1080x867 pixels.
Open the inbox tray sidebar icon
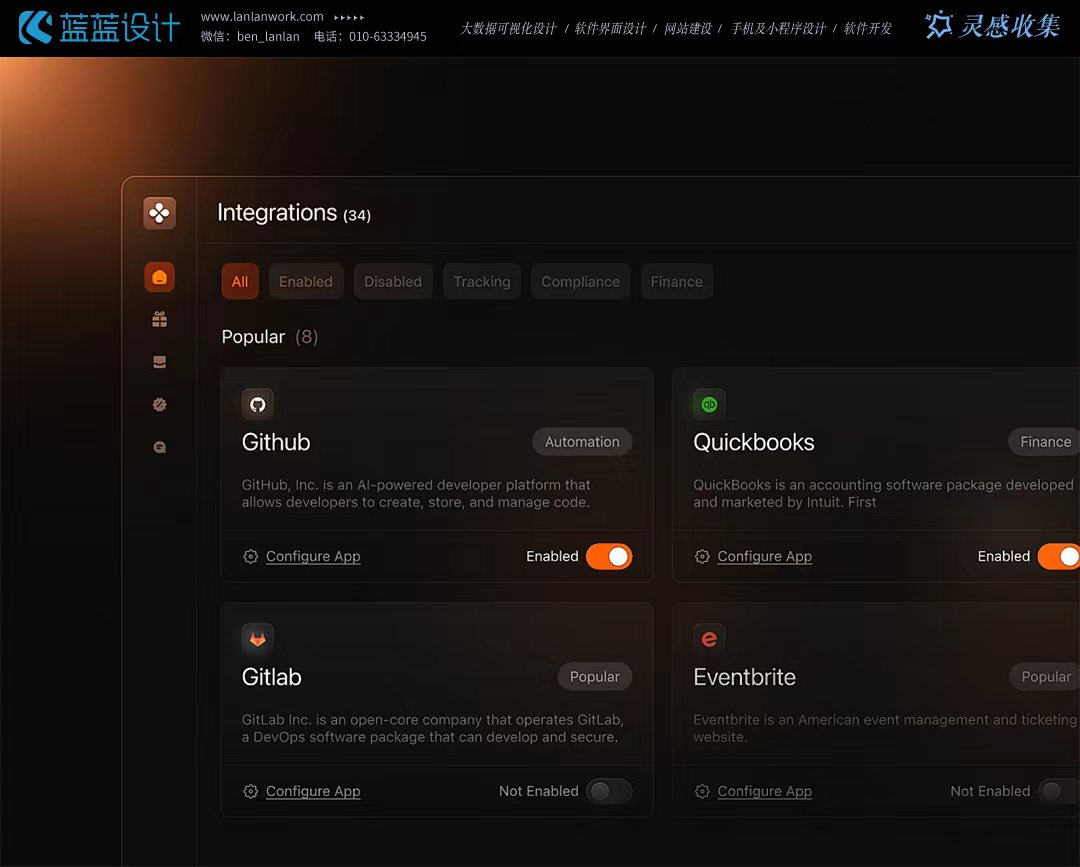click(x=159, y=362)
